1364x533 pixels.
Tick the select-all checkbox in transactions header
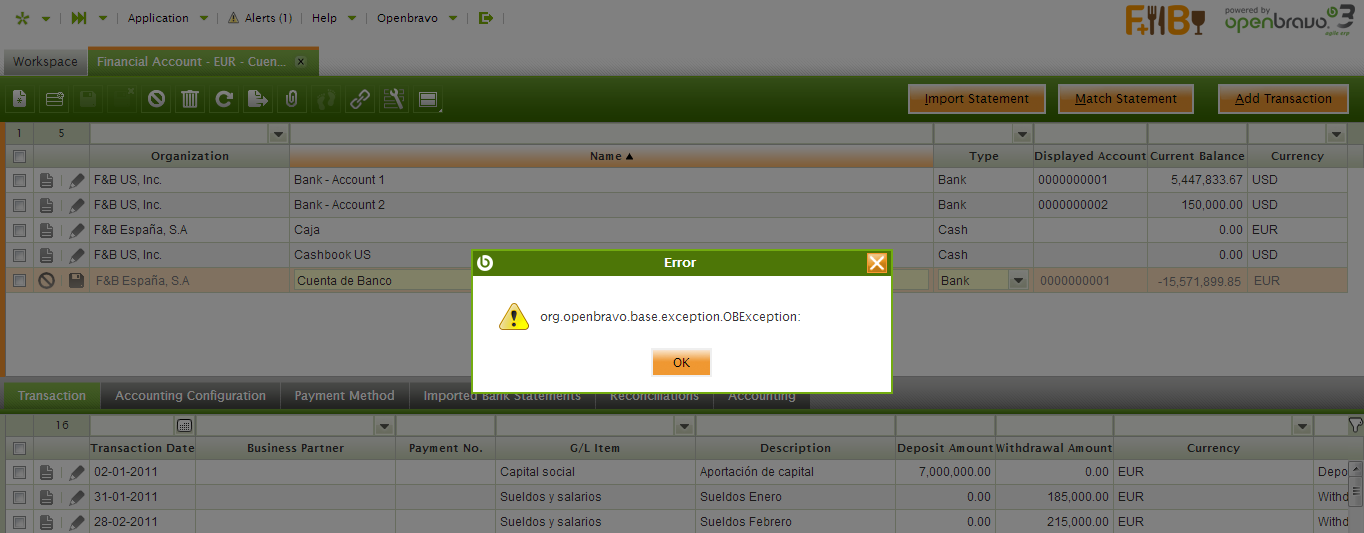coord(19,448)
